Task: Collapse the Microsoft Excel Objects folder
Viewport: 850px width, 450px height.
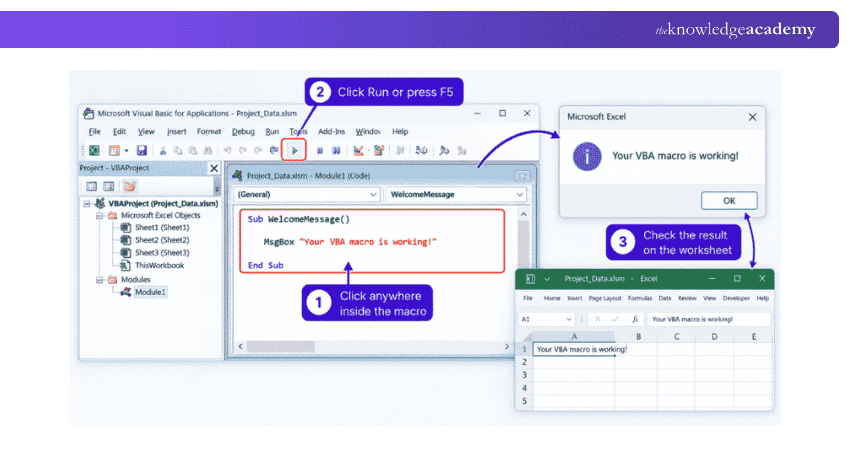Action: [x=99, y=216]
